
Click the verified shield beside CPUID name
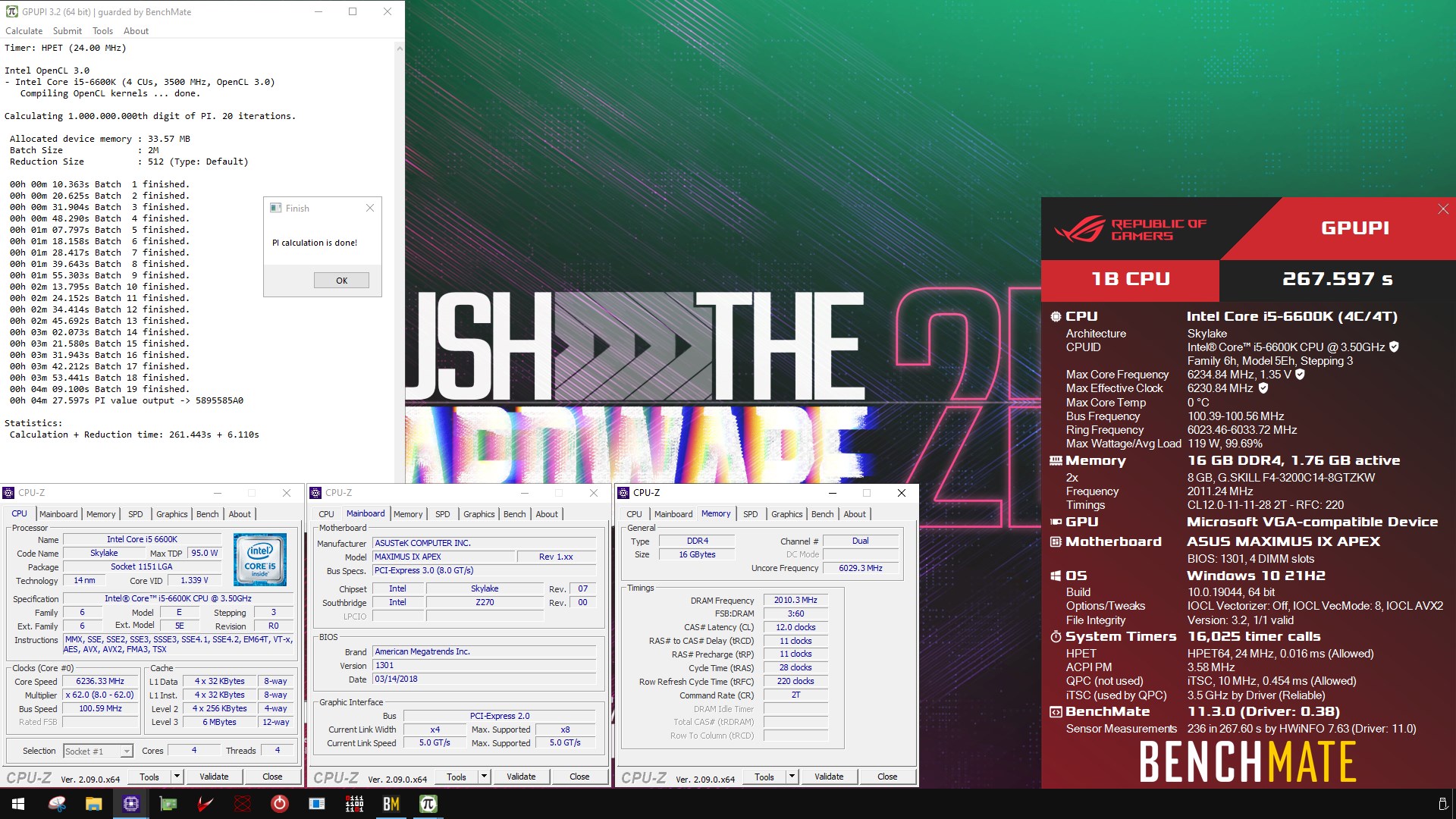[x=1394, y=347]
